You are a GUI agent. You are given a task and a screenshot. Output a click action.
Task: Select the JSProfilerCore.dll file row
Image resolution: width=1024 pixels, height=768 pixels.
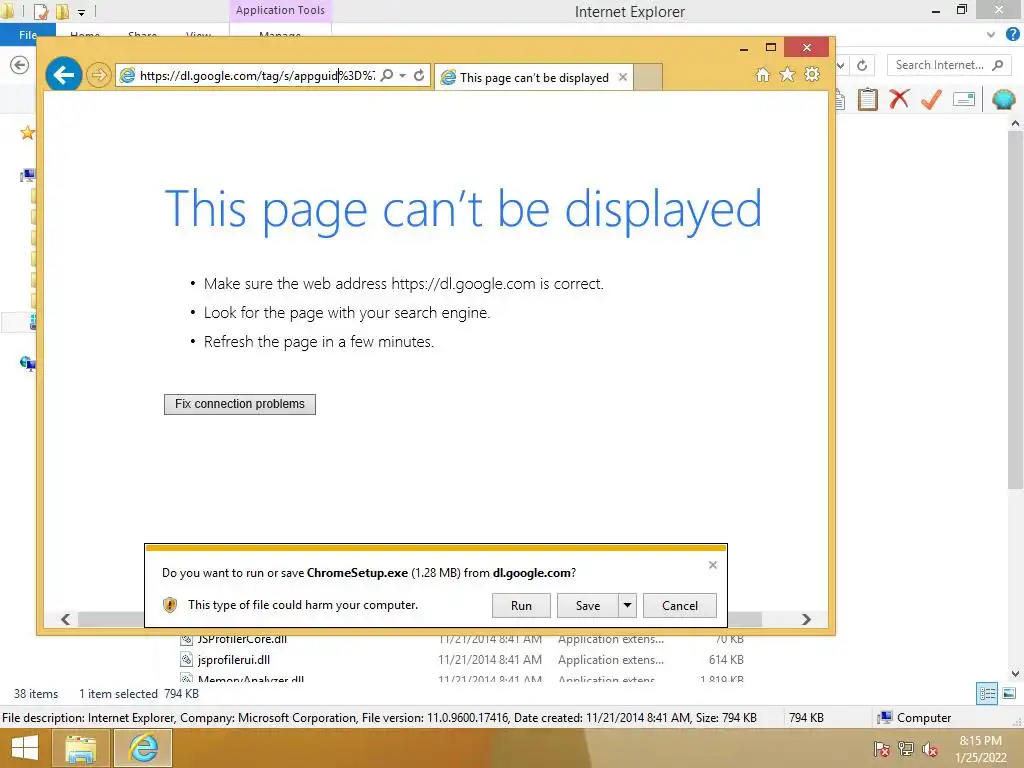coord(462,639)
